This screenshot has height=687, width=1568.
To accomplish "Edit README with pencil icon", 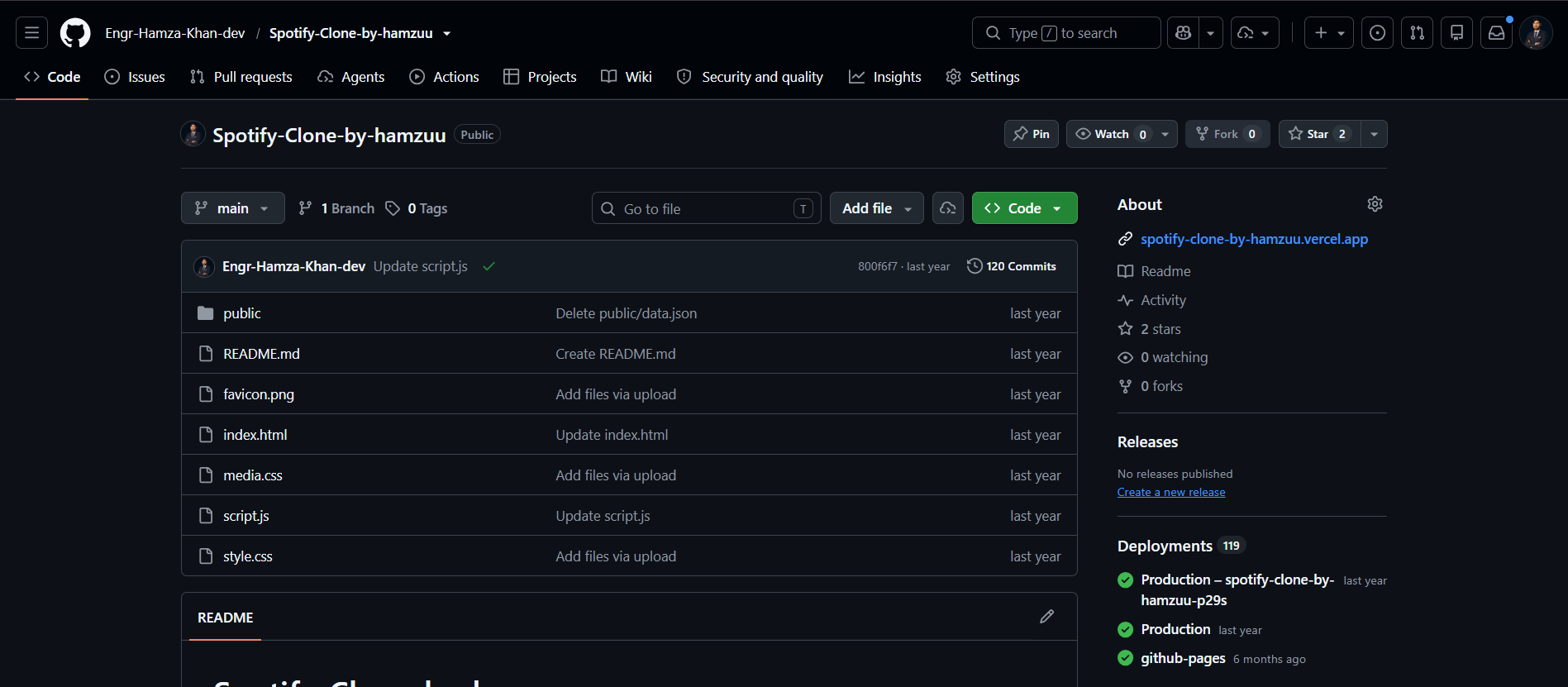I will point(1046,617).
